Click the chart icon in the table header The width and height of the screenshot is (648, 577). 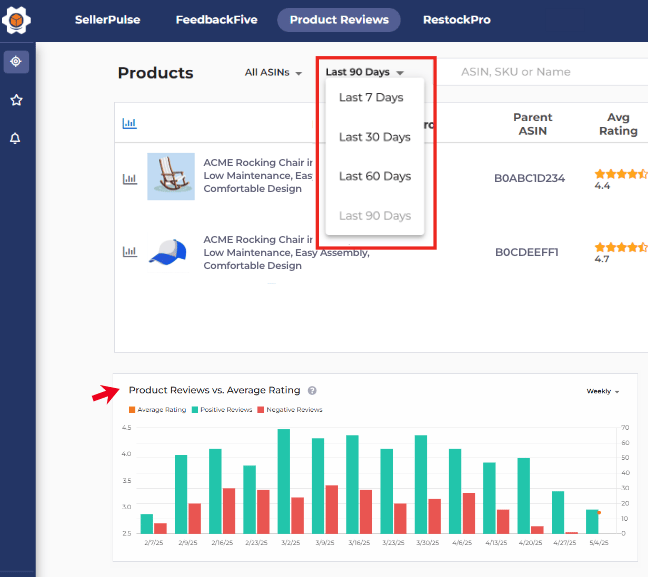click(129, 123)
